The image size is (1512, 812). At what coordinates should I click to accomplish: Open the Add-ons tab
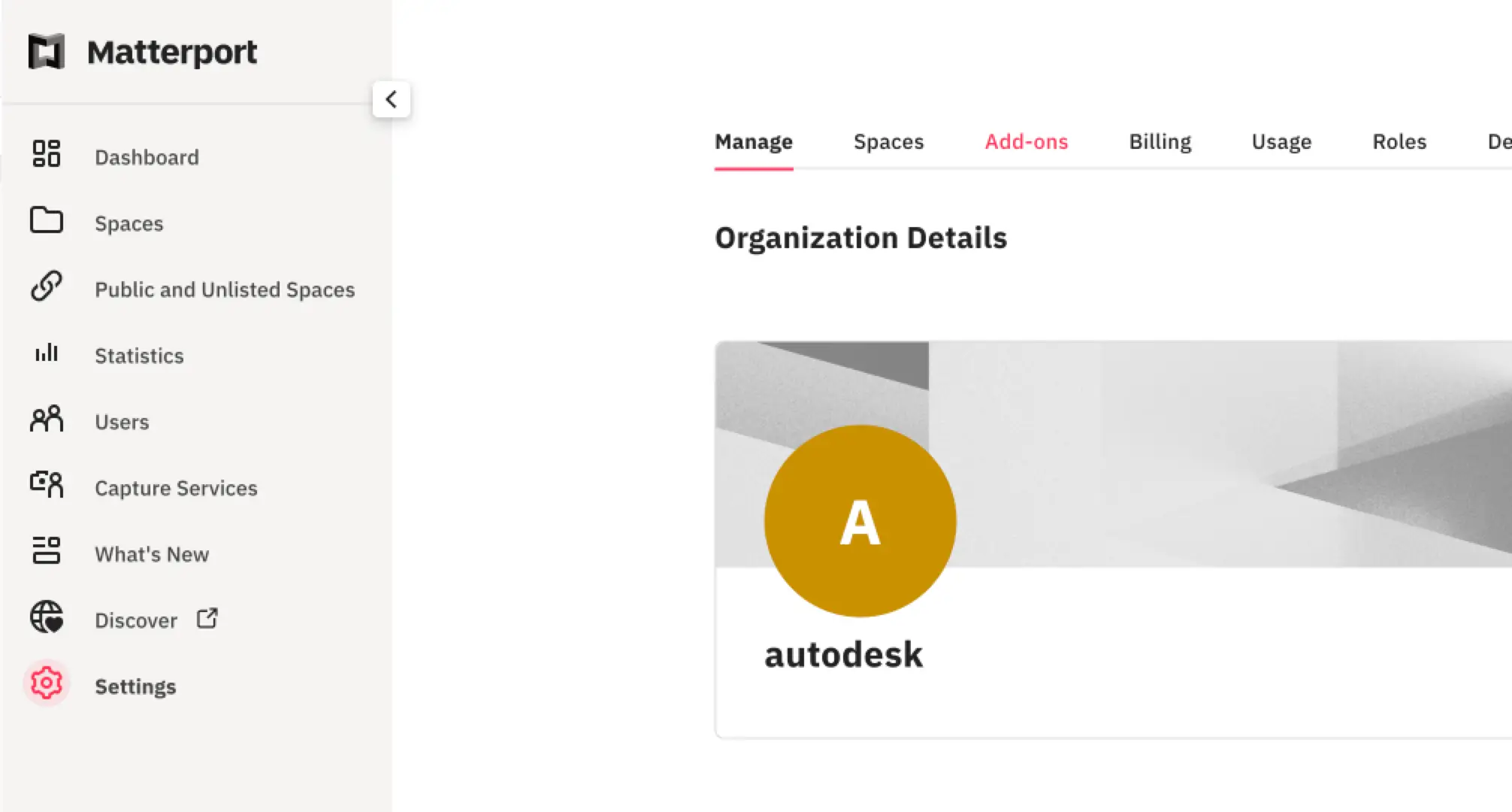pyautogui.click(x=1027, y=142)
